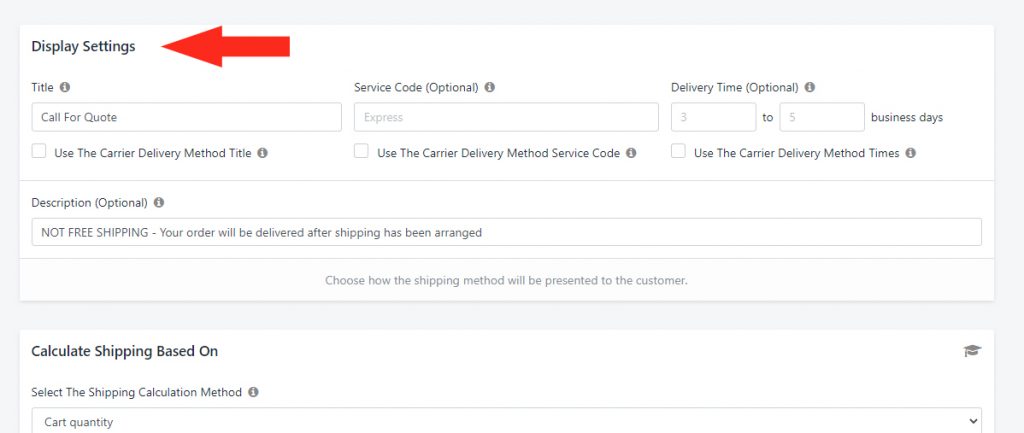The image size is (1024, 433).
Task: Click the Title field containing Call For Quote
Action: [x=187, y=117]
